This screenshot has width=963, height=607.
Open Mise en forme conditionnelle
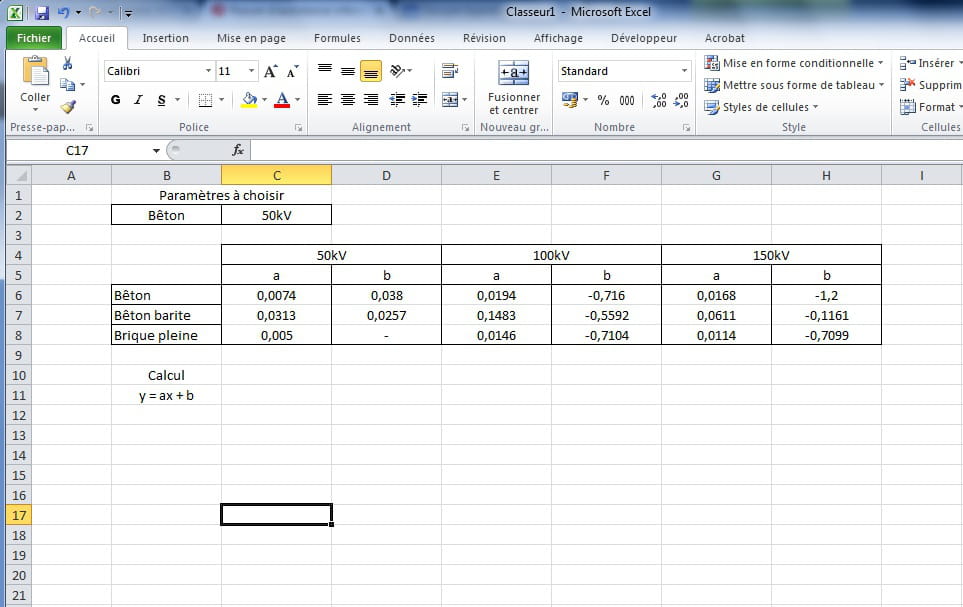click(x=794, y=63)
